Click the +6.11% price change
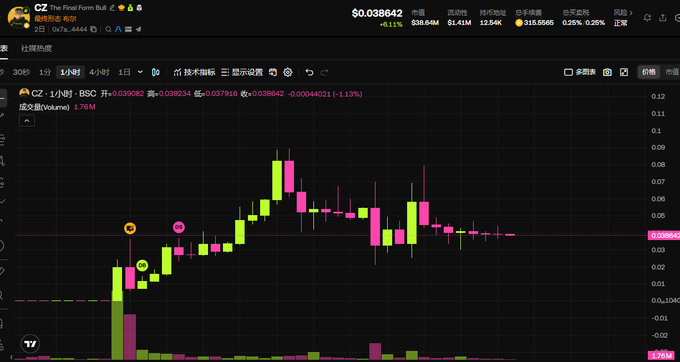Viewport: 680px width, 362px height. pyautogui.click(x=391, y=25)
